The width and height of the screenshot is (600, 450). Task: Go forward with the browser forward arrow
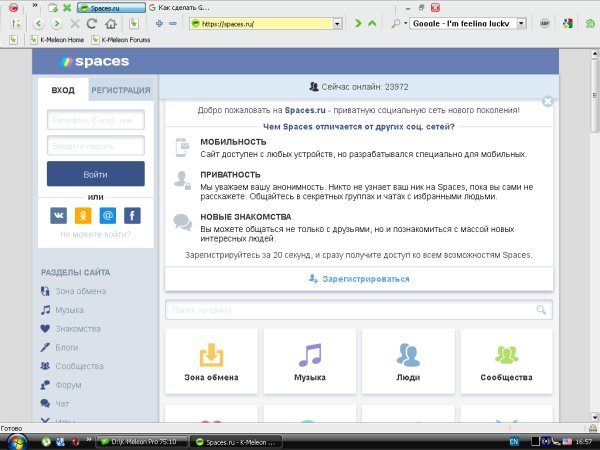(x=57, y=24)
